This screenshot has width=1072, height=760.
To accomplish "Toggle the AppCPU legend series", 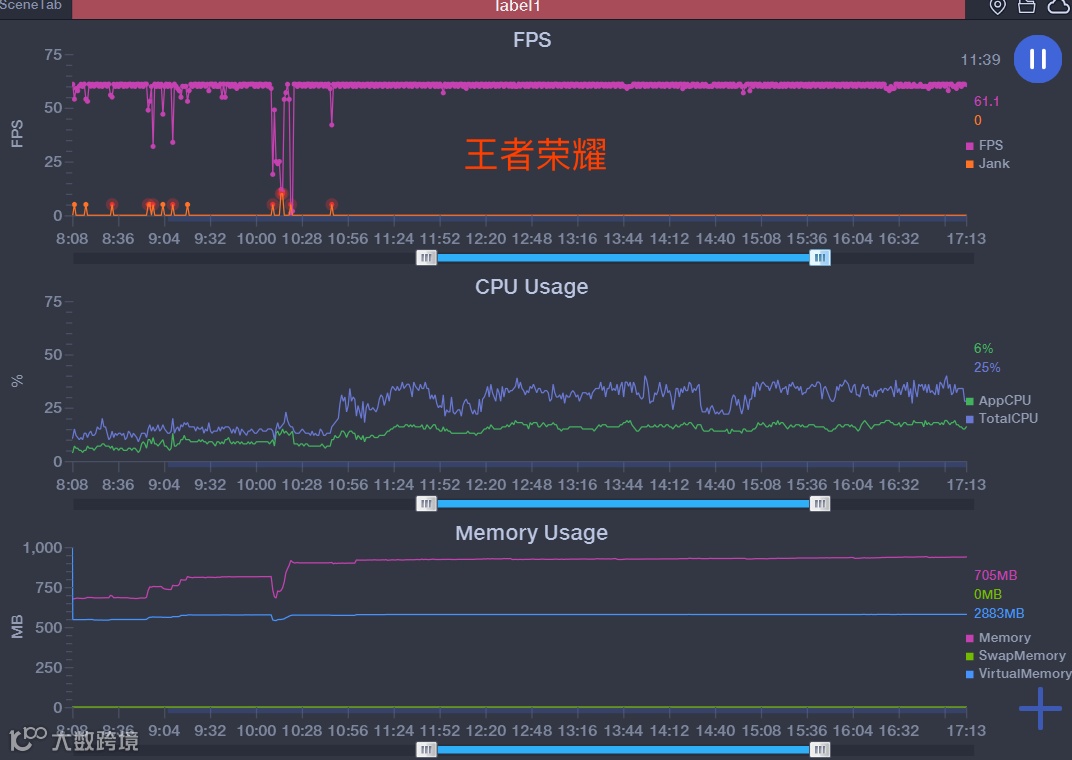I will (998, 400).
